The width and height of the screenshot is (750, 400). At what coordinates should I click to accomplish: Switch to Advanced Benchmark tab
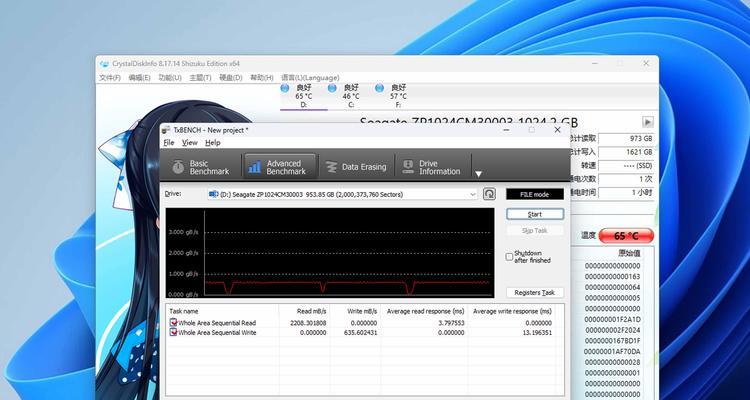click(280, 167)
